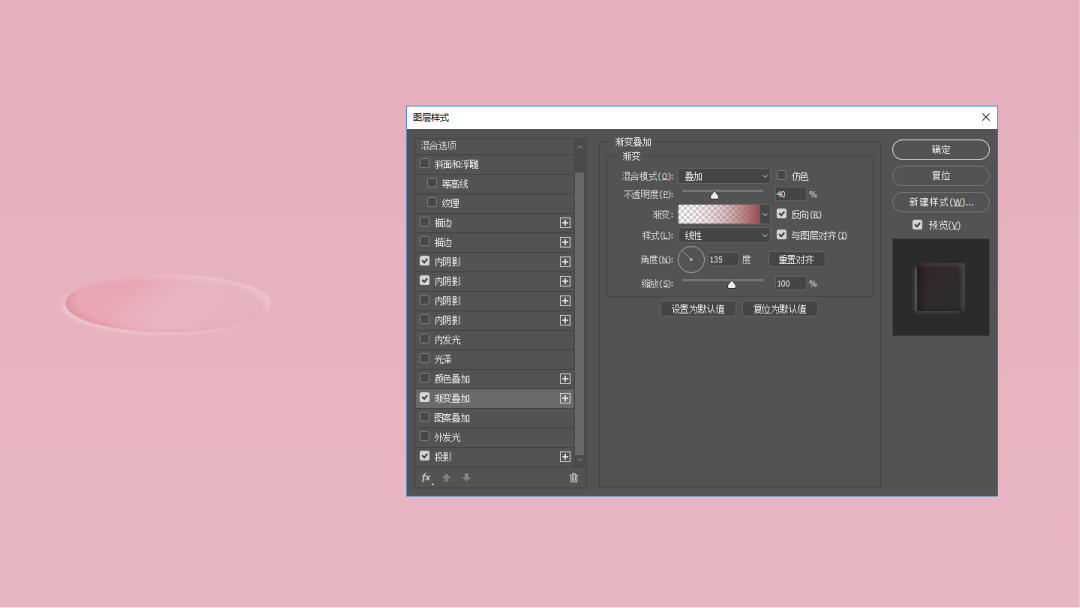Click the 确定 OK button
Image resolution: width=1080 pixels, height=608 pixels.
click(941, 149)
